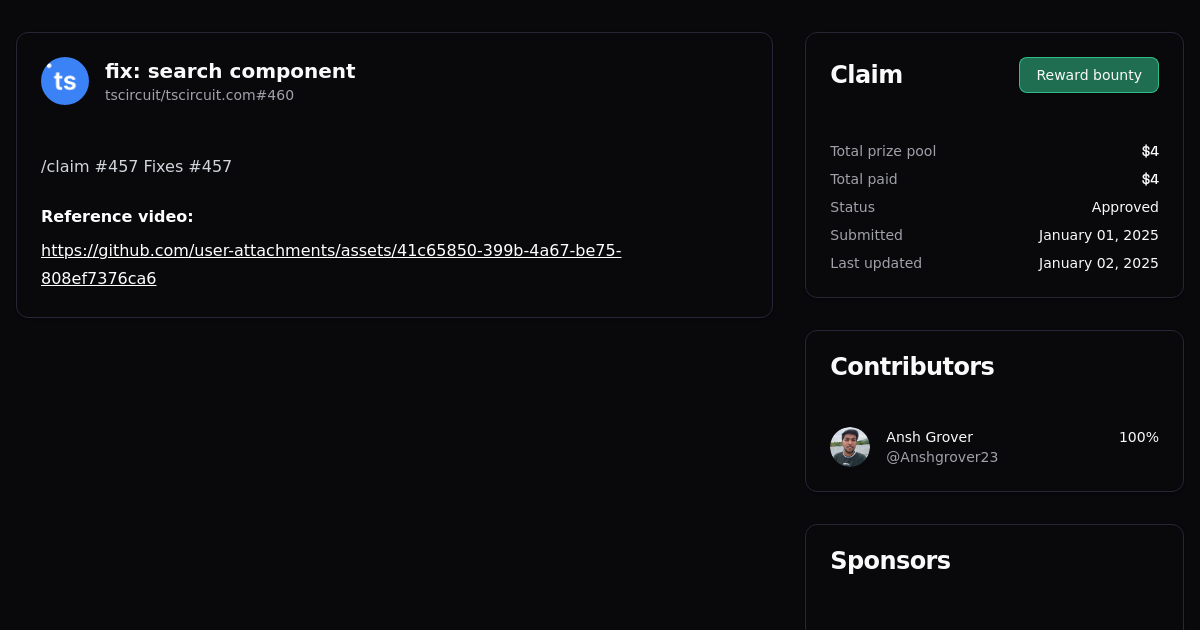Click the Total paid $4 value

1150,179
